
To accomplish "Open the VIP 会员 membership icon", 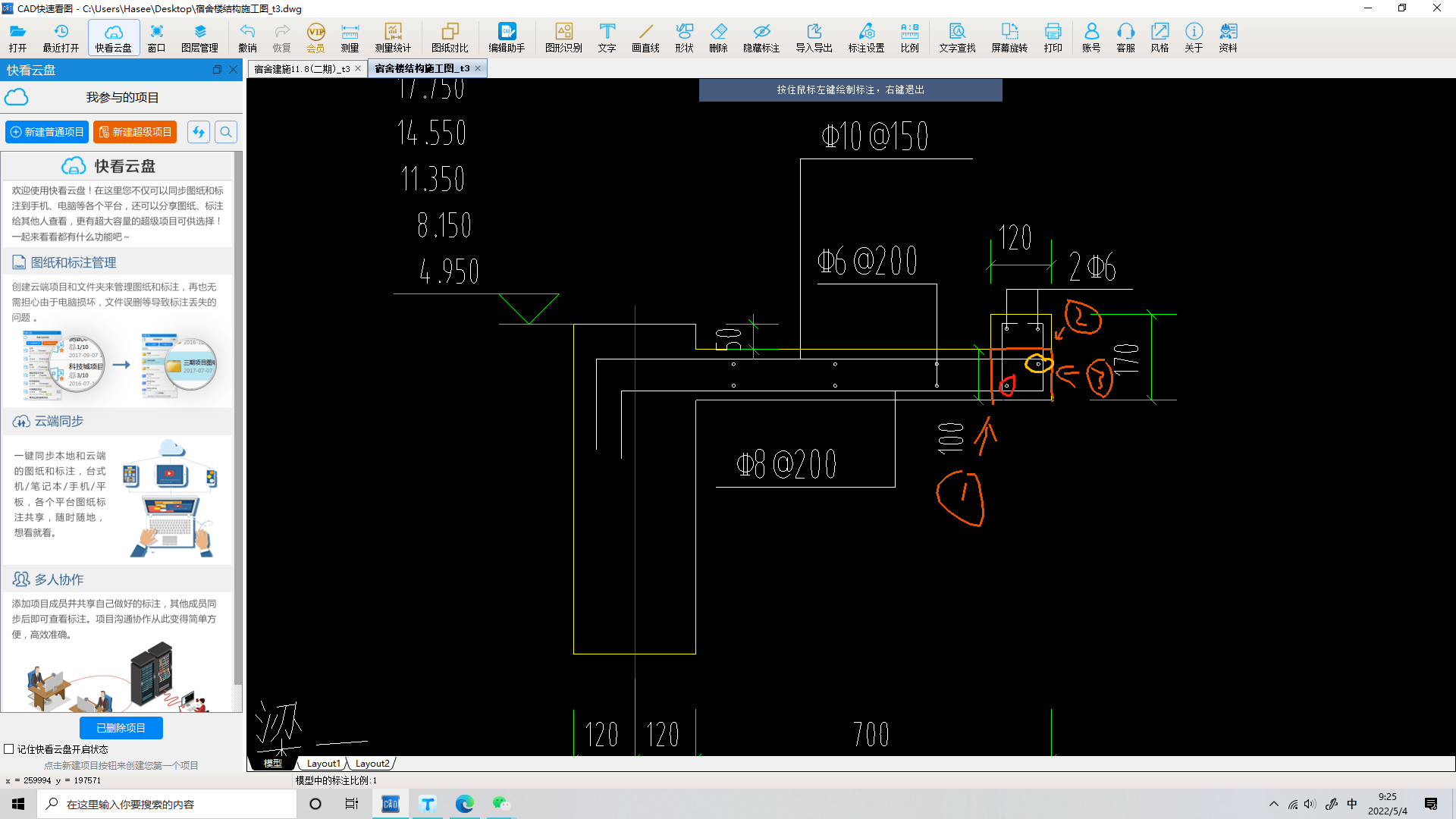I will (x=315, y=37).
